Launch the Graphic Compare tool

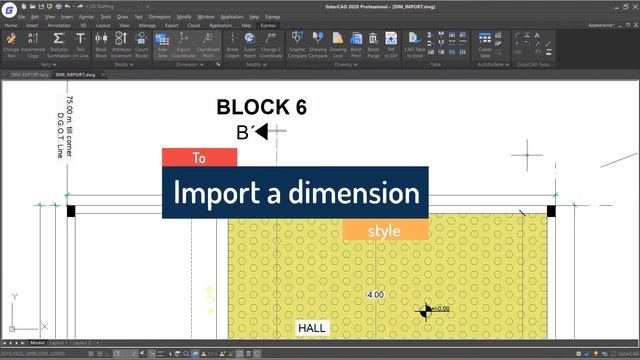coord(297,45)
